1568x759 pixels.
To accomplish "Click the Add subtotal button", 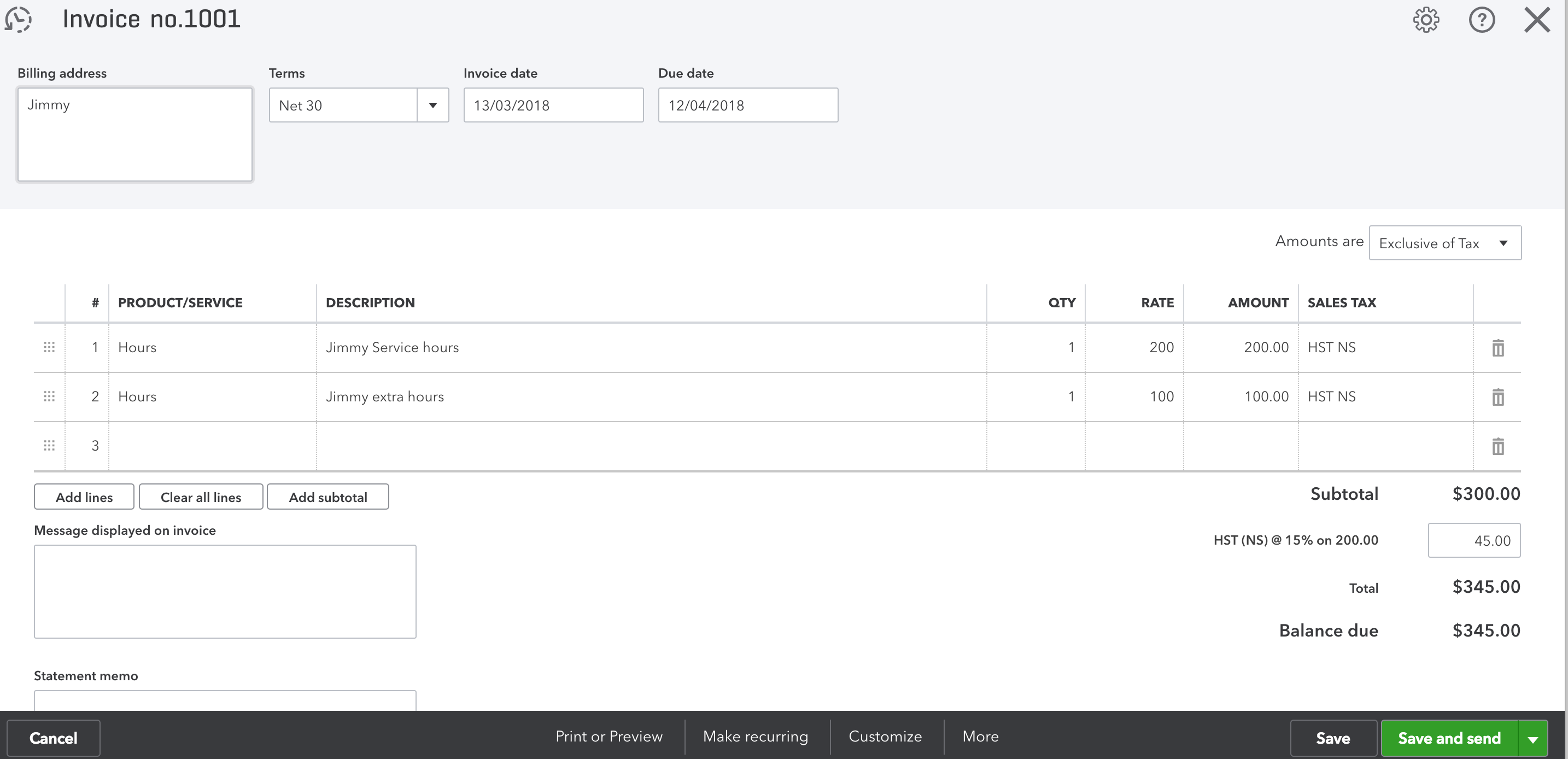I will tap(327, 497).
